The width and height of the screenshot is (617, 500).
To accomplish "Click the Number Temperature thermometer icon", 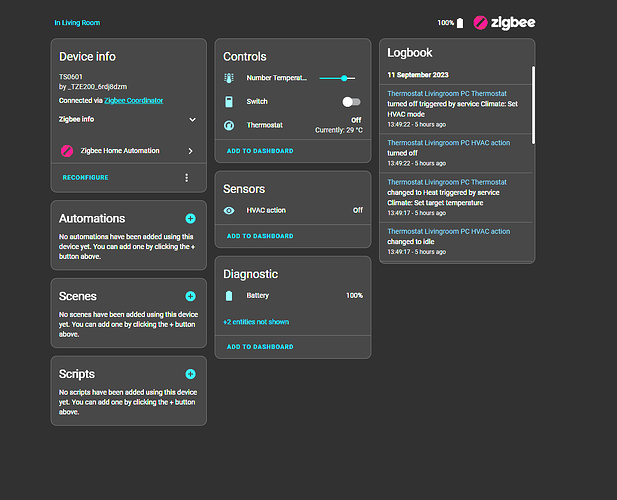I will point(229,78).
